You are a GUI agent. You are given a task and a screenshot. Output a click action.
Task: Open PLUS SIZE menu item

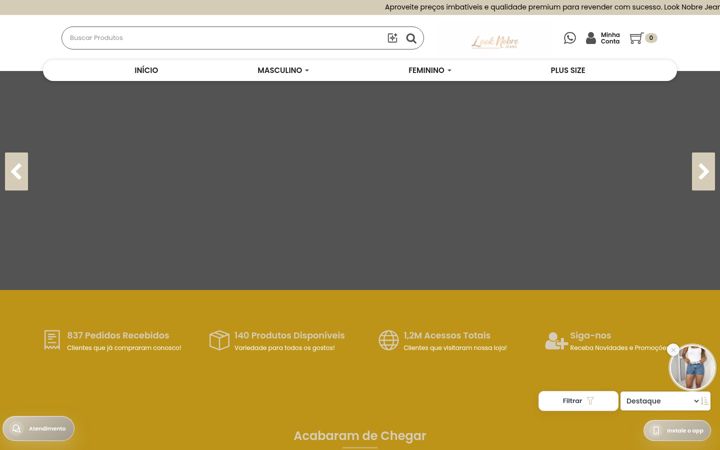point(568,70)
